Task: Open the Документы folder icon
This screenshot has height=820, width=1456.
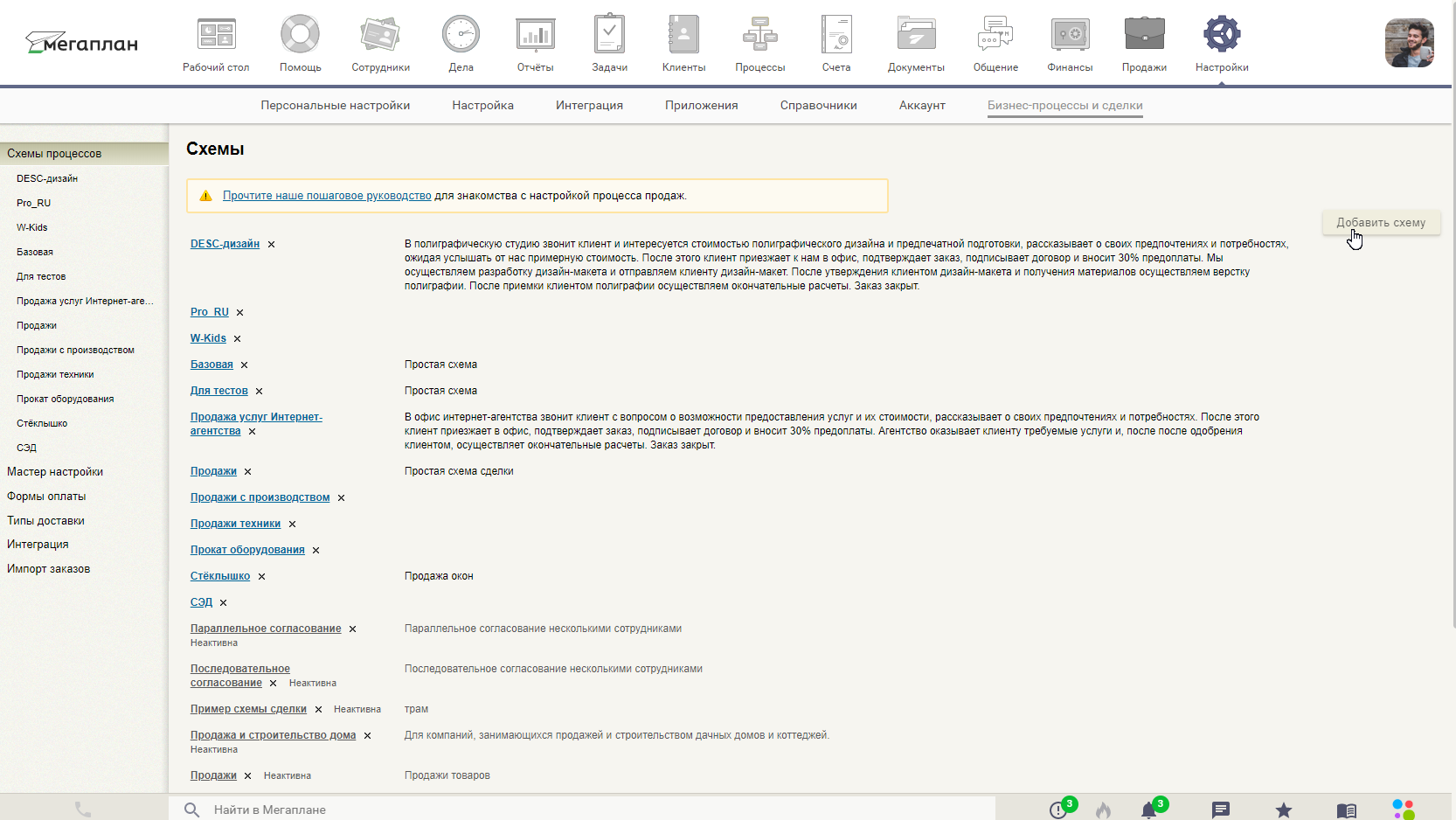Action: [x=916, y=35]
